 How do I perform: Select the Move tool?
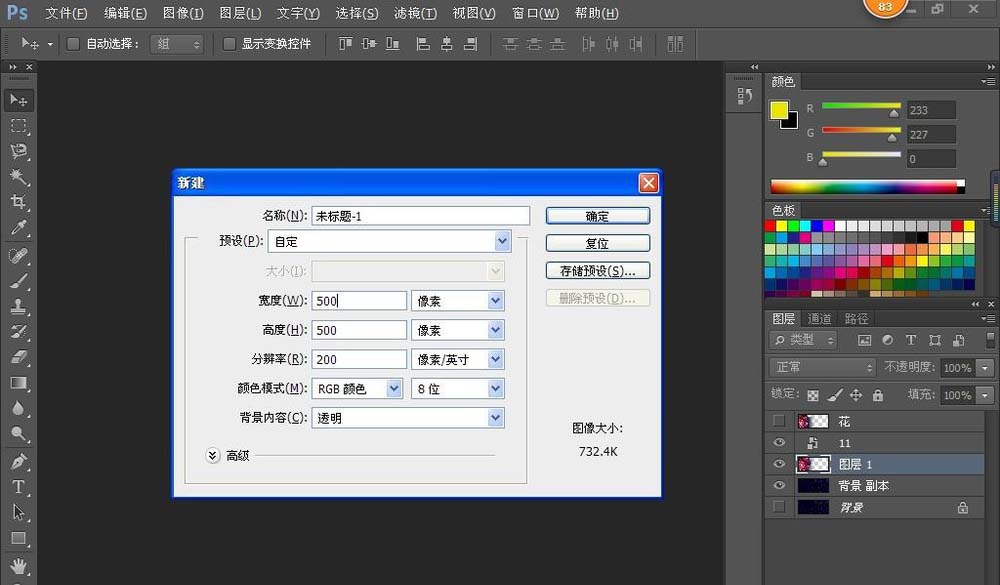(x=16, y=99)
